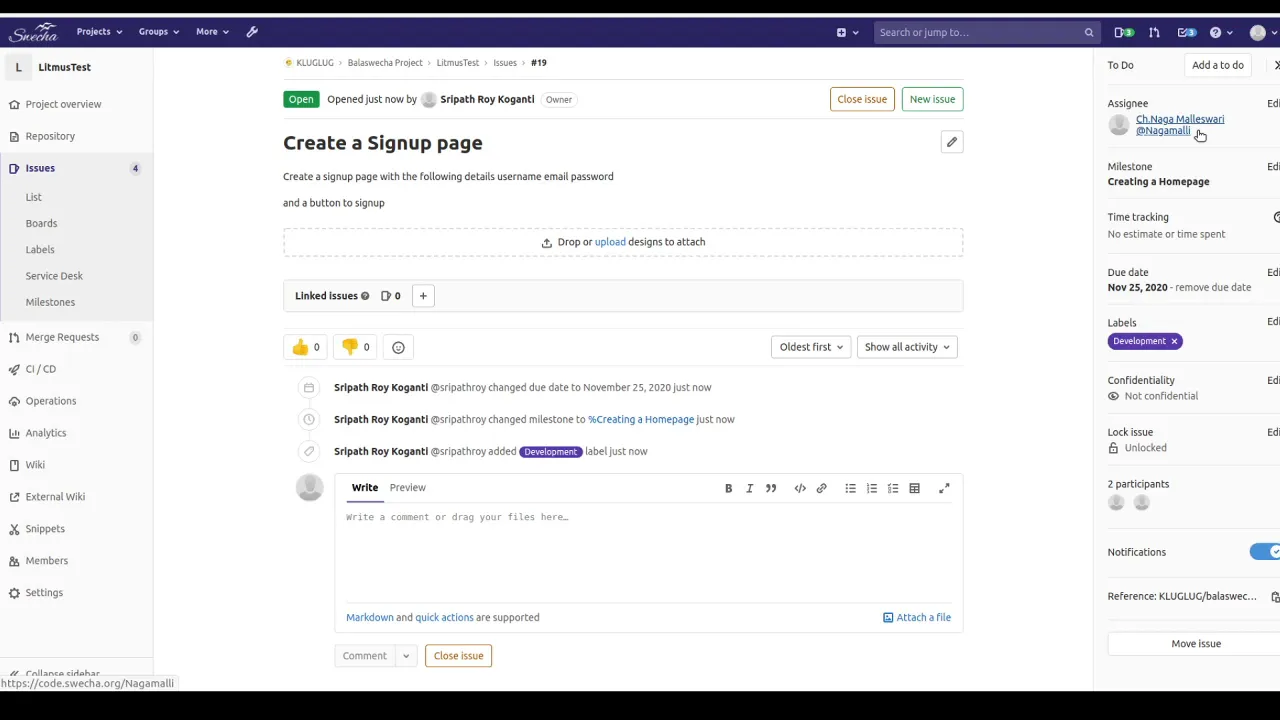Open linked issues help icon
The image size is (1280, 720).
coord(365,296)
